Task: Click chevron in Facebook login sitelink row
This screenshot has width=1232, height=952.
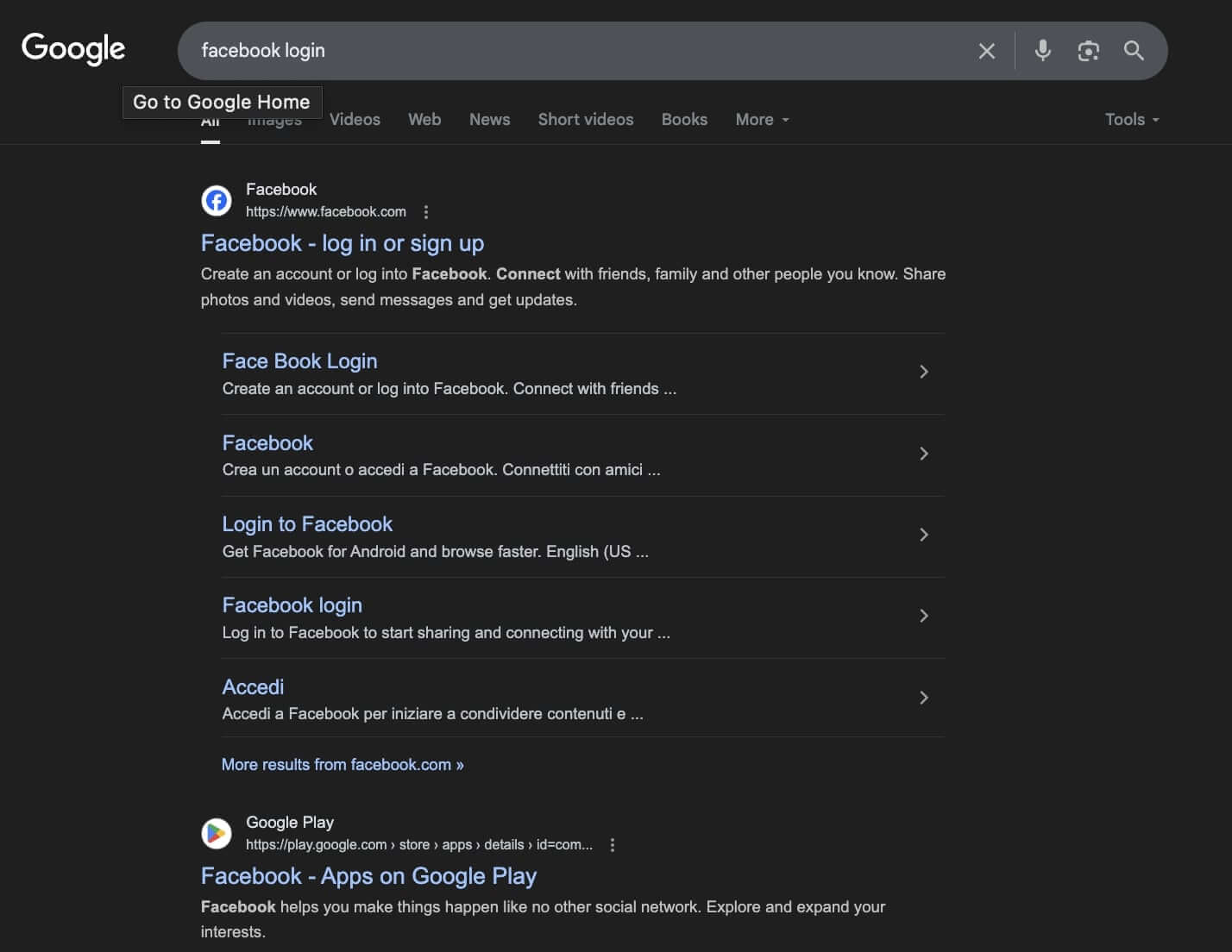Action: [x=923, y=616]
